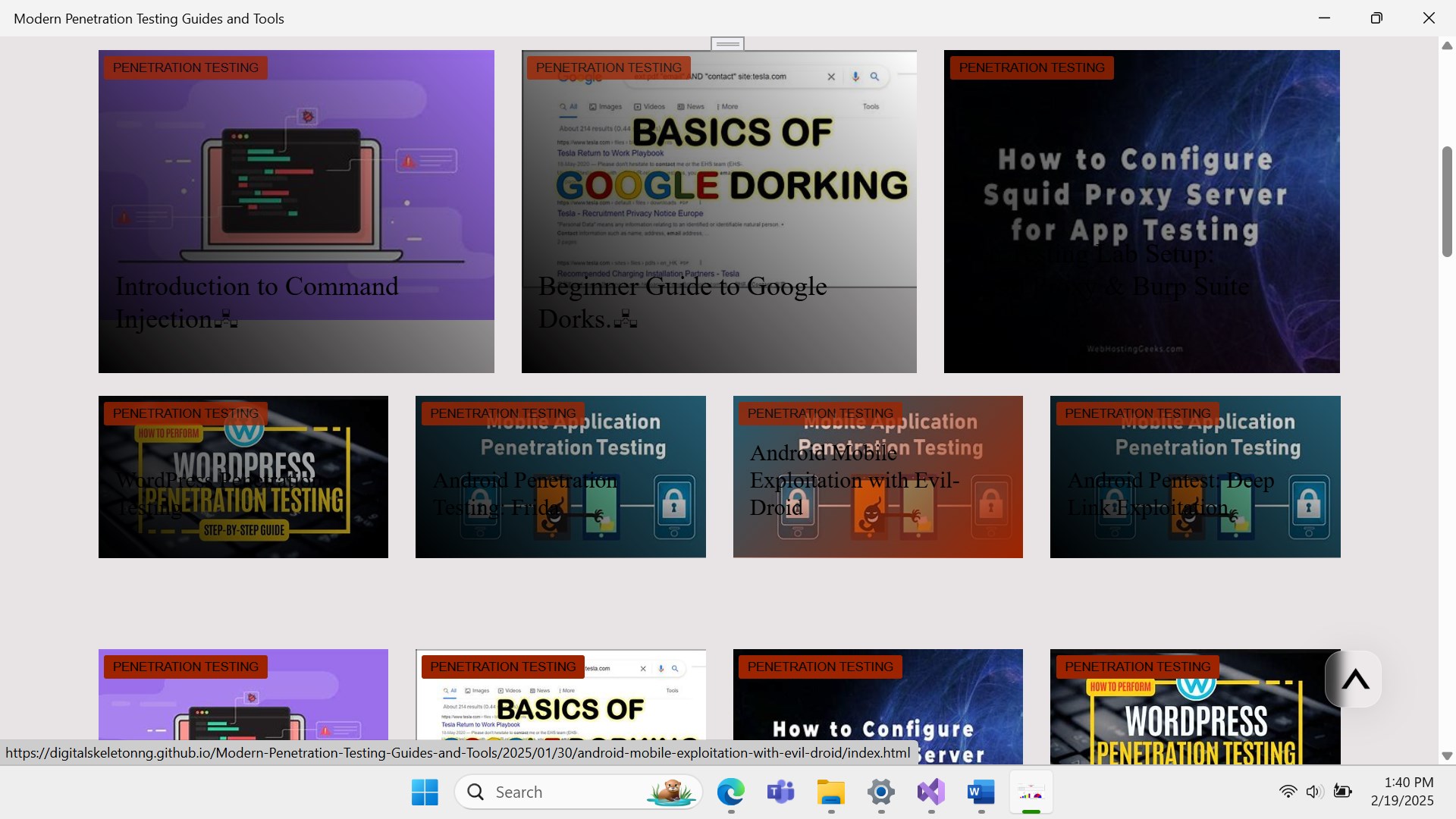Open Microsoft Word from the taskbar

coord(981,792)
